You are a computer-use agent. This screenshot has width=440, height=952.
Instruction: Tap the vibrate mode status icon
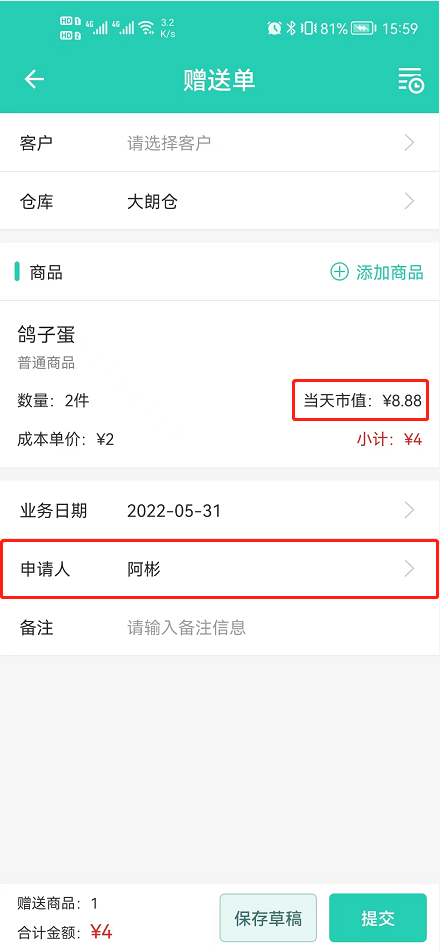[x=308, y=28]
